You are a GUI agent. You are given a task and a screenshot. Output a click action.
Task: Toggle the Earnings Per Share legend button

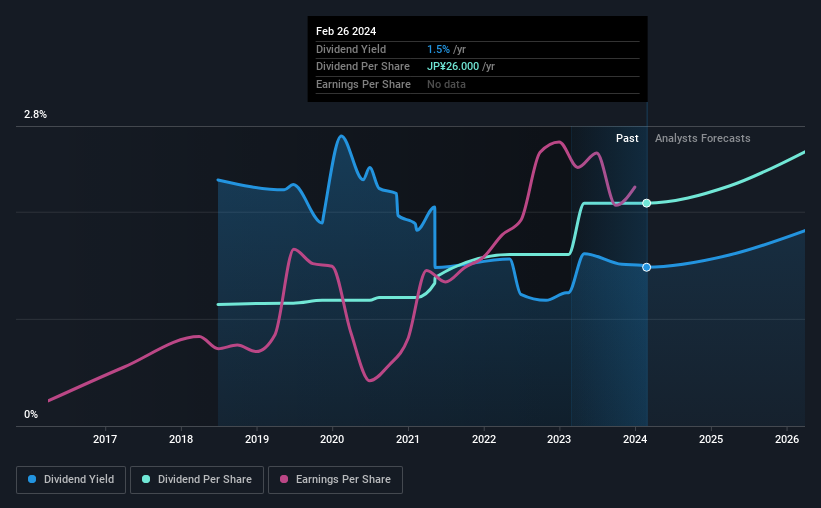pos(335,480)
